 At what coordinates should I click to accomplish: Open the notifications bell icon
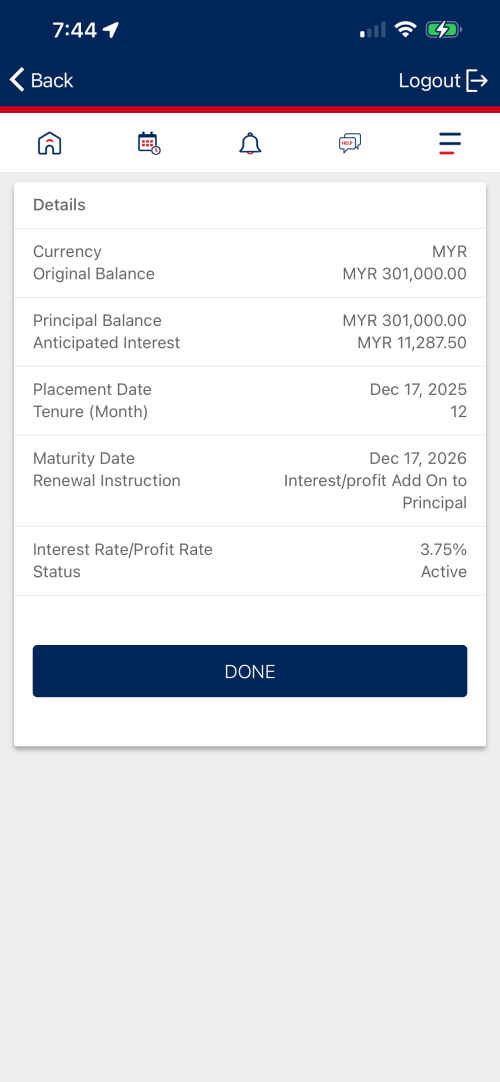point(250,144)
